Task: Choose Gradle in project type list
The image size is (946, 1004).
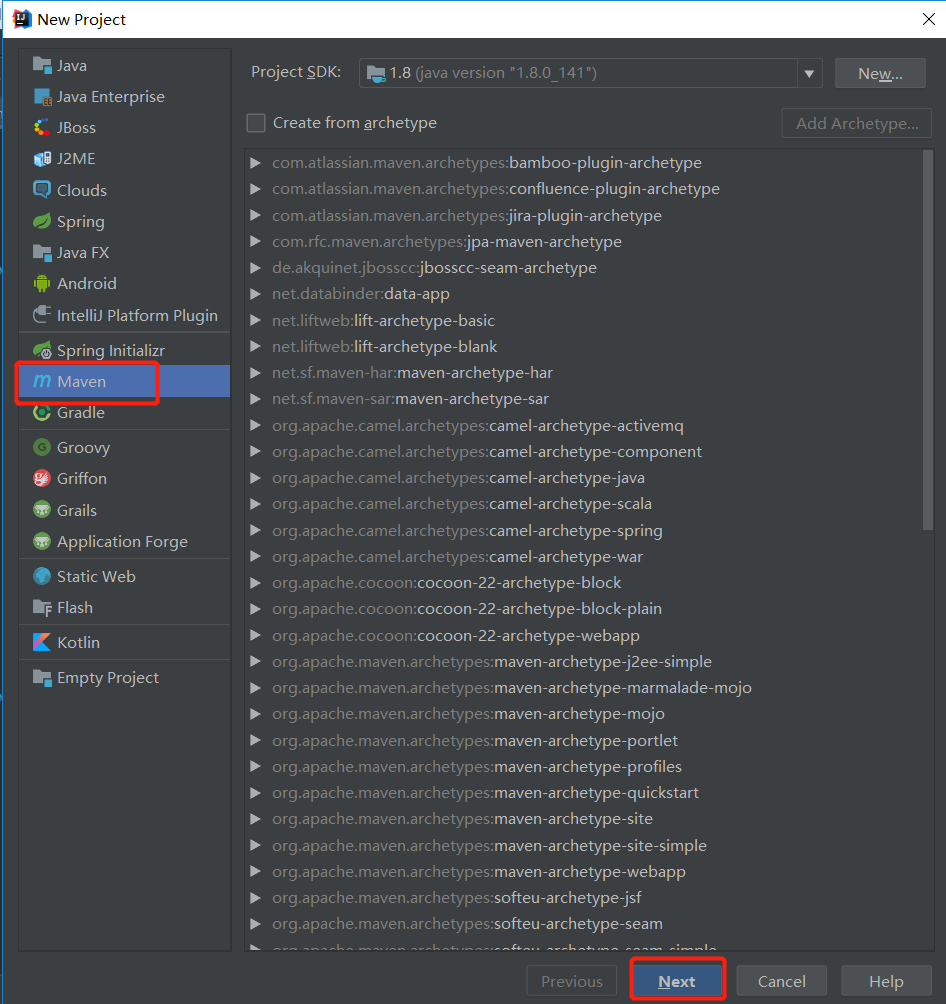Action: pos(124,413)
